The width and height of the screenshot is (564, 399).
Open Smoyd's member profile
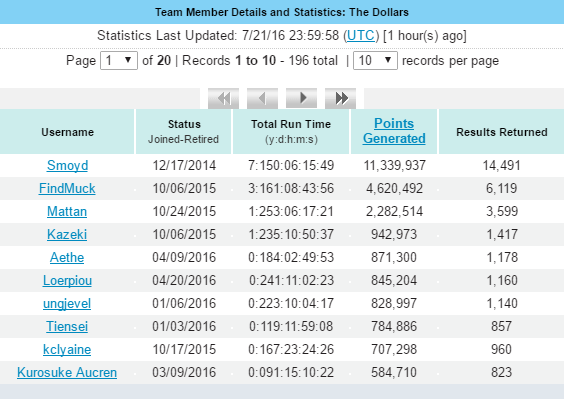pyautogui.click(x=67, y=166)
